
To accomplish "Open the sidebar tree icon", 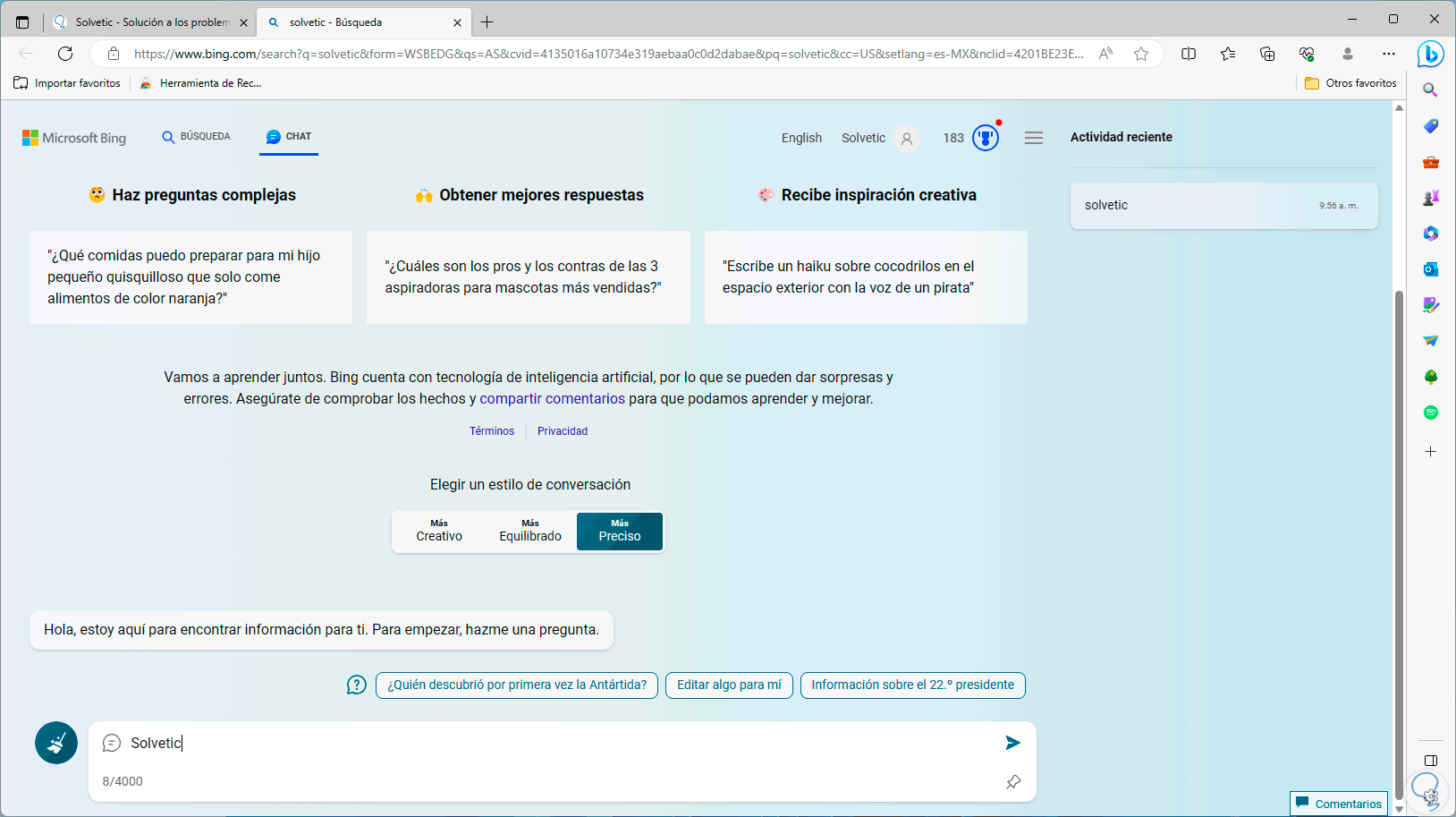I will coord(1430,377).
